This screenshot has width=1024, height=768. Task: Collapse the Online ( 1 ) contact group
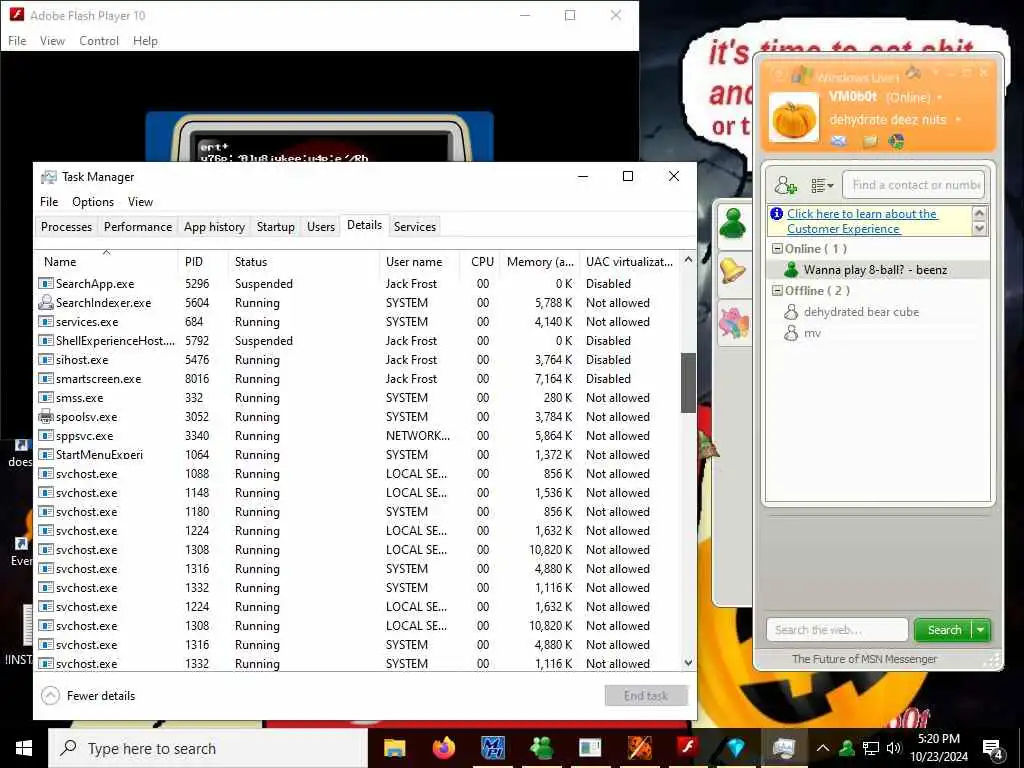point(777,249)
